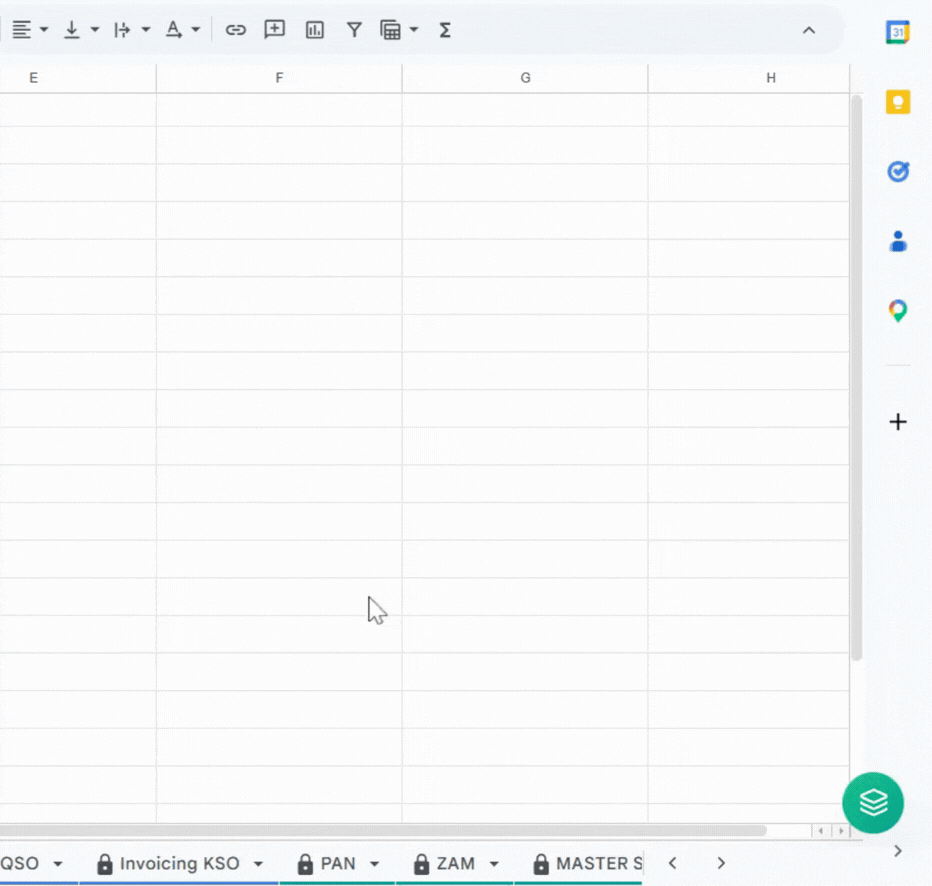Open Google Maps from the side panel
The image size is (932, 886).
pyautogui.click(x=898, y=311)
